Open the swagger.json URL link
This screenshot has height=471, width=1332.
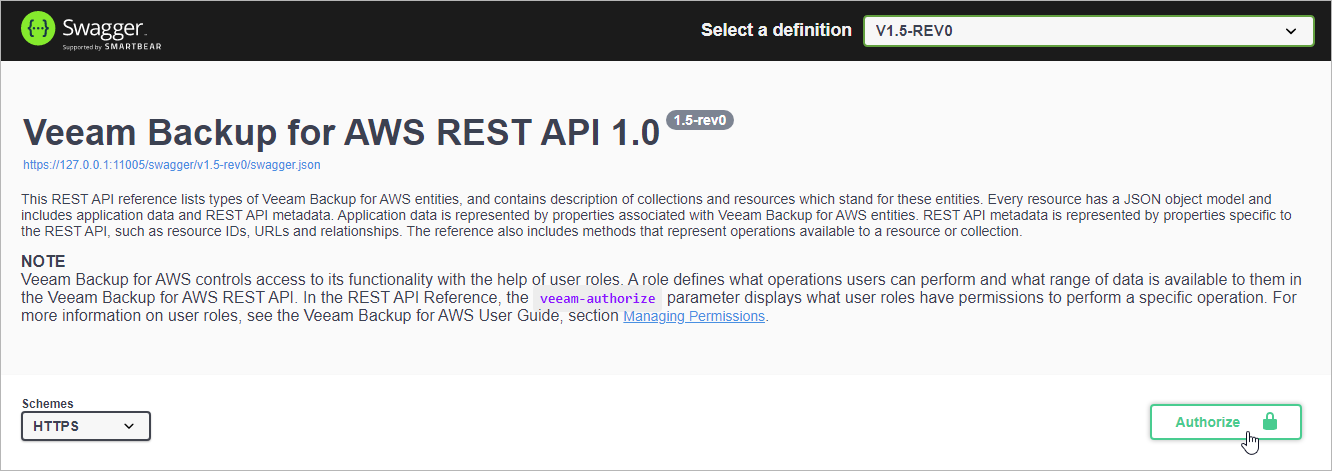171,165
